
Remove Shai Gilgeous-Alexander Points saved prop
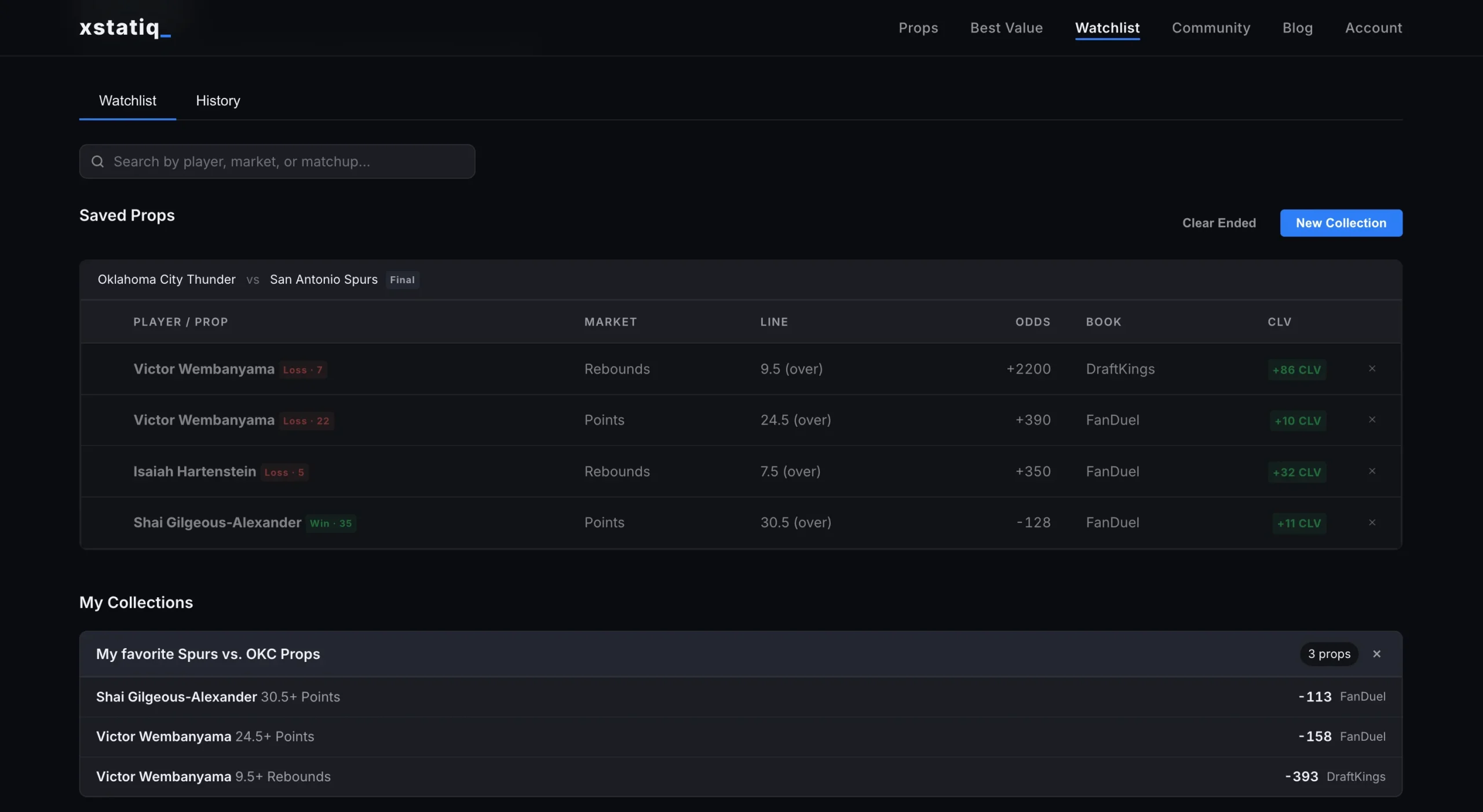coord(1372,522)
